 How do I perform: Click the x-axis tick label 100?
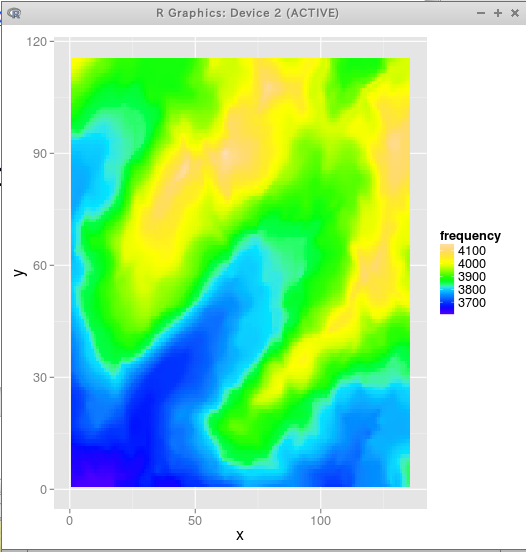pos(320,520)
